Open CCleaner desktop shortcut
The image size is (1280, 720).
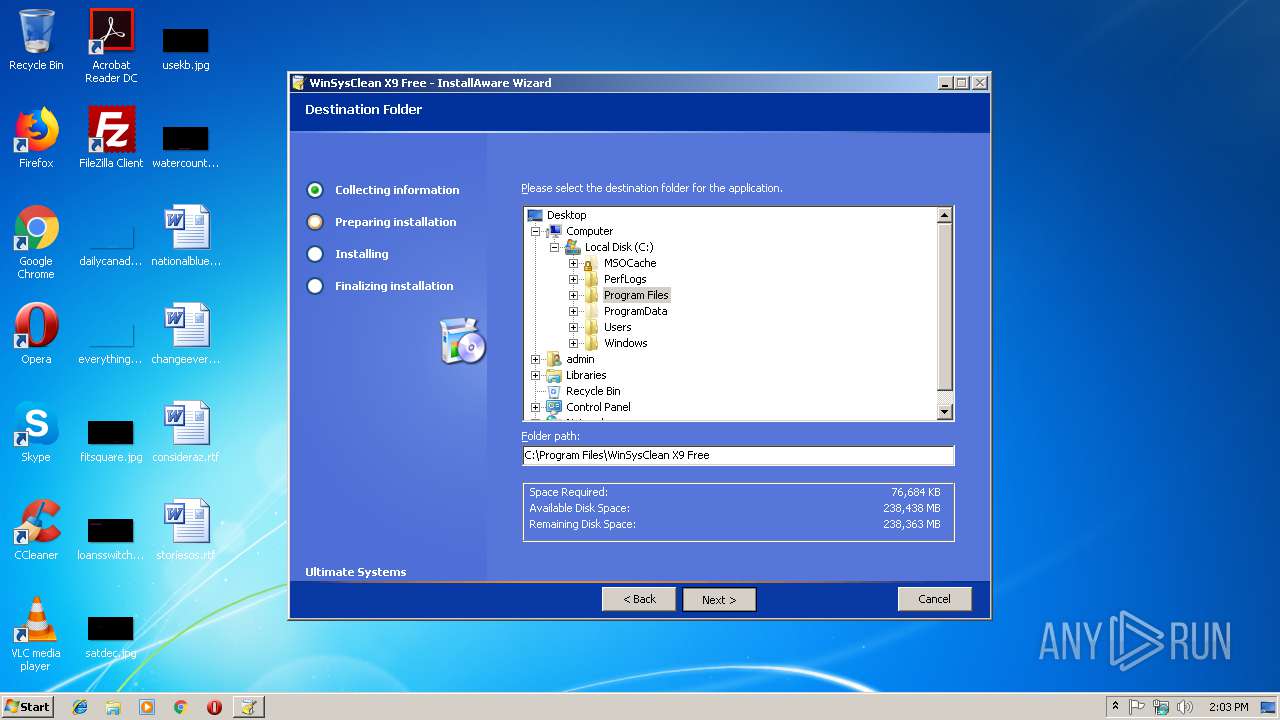coord(36,530)
